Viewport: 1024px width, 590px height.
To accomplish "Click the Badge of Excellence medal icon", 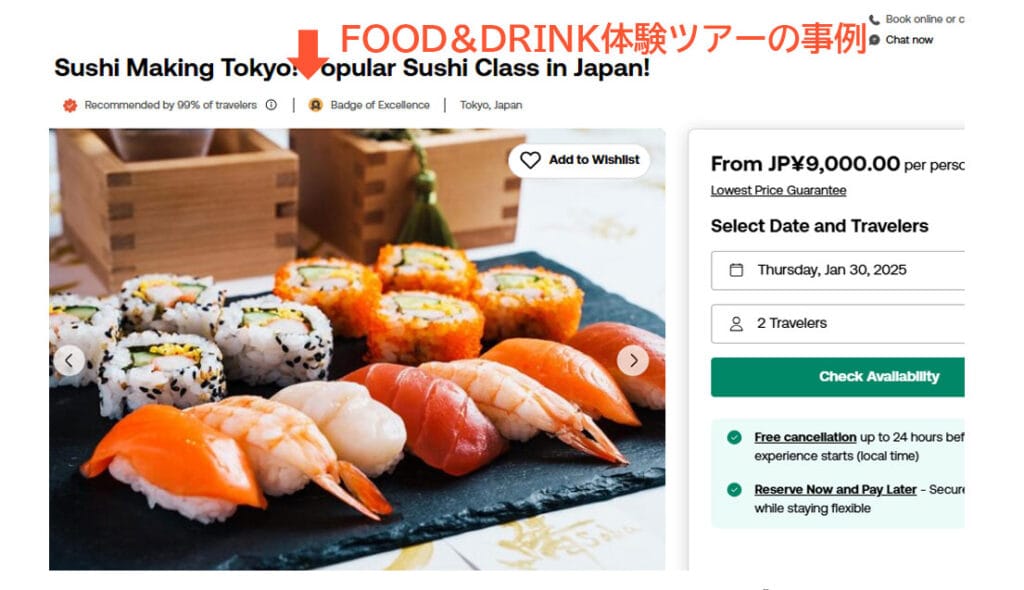I will coord(315,105).
